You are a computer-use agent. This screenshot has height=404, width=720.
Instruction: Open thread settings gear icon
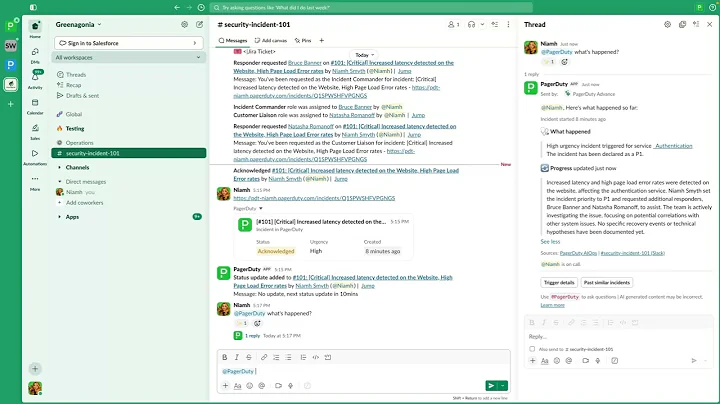(x=667, y=24)
